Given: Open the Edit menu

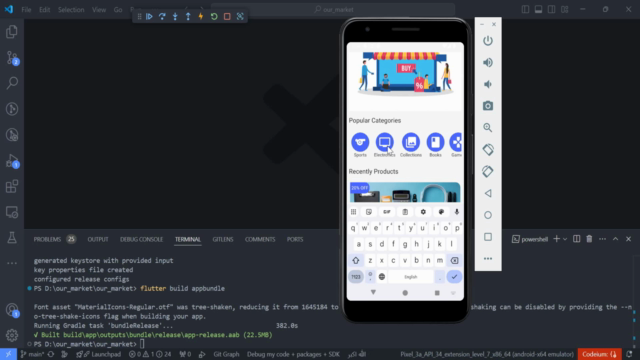Looking at the screenshot, I should 44,9.
